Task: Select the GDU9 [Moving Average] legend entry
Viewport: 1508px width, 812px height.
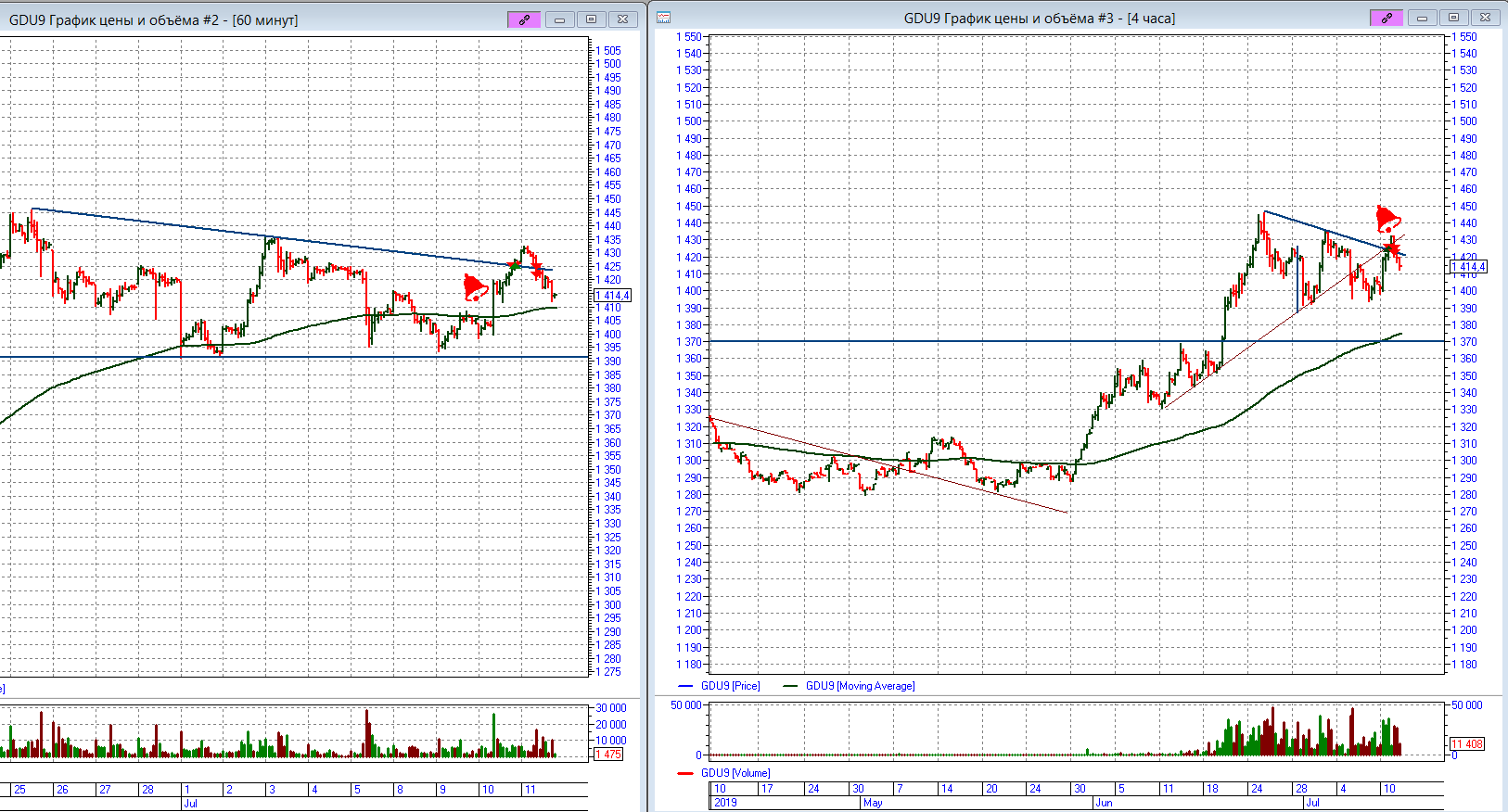Action: tap(859, 686)
